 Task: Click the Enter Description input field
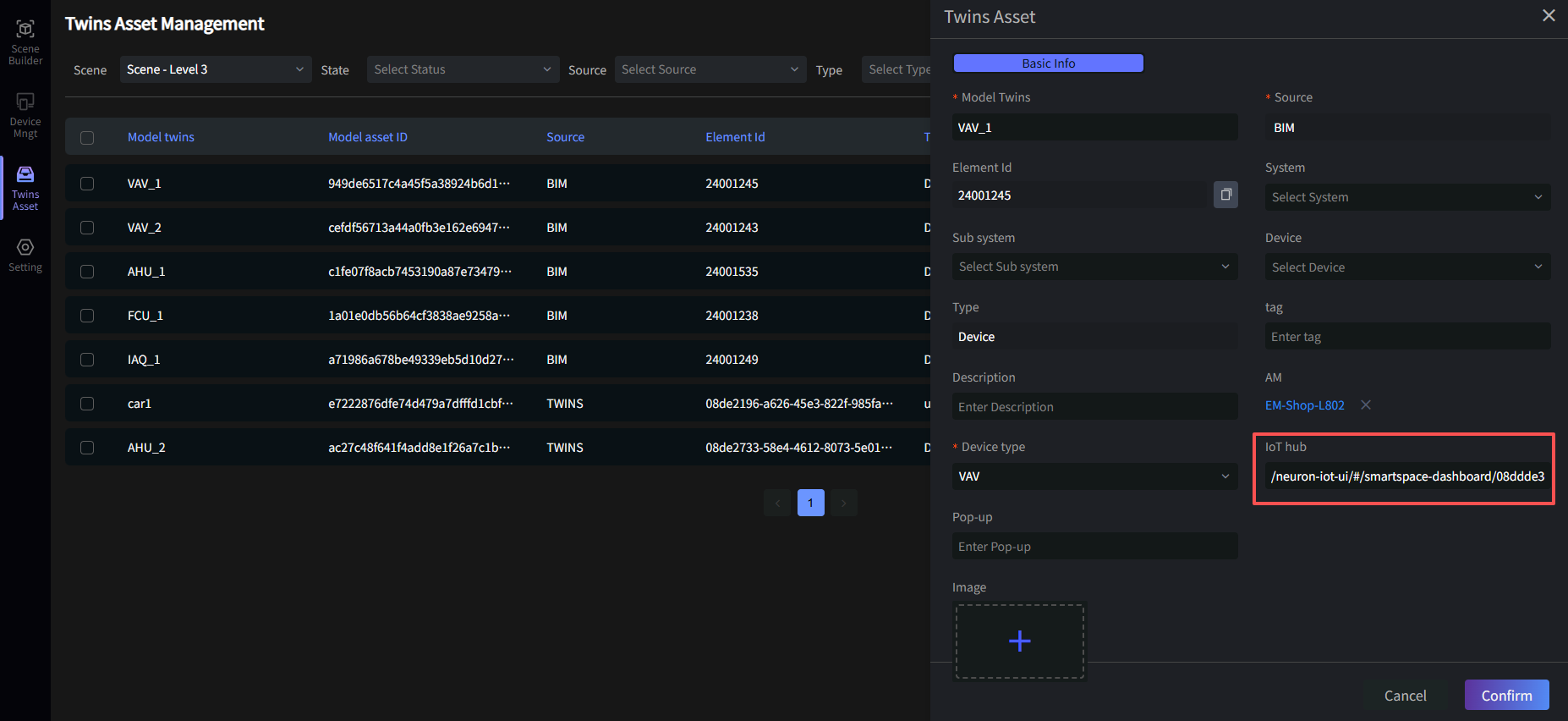(1094, 407)
